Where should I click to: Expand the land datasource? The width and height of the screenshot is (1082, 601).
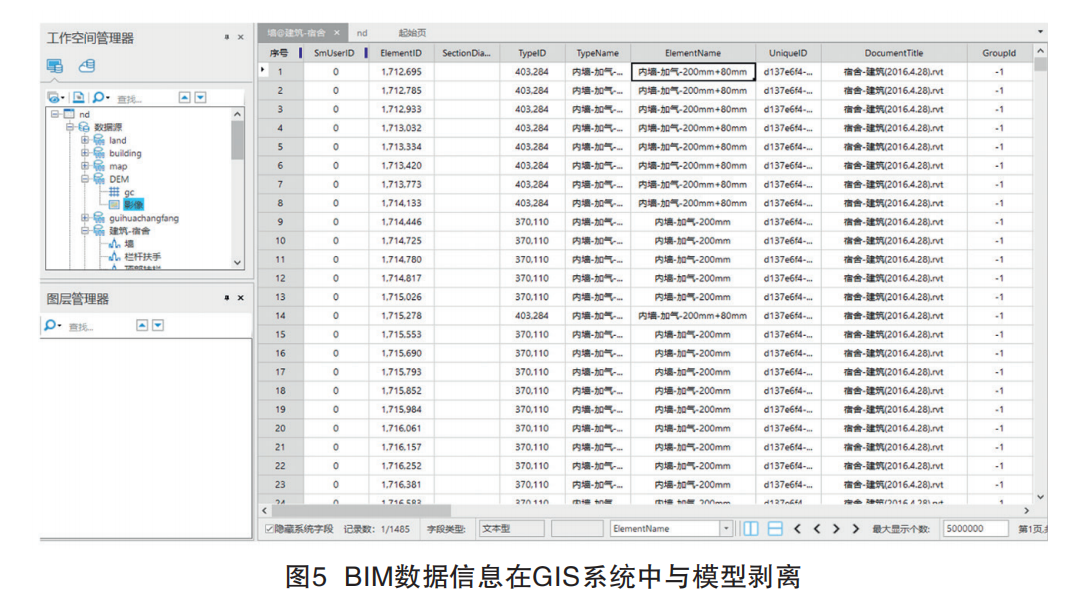click(85, 140)
